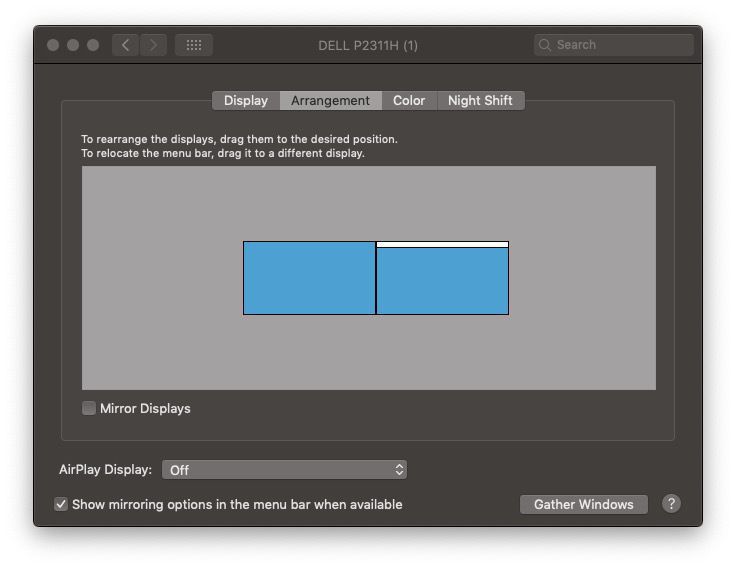Focus the Search input field
The width and height of the screenshot is (736, 568).
622,45
